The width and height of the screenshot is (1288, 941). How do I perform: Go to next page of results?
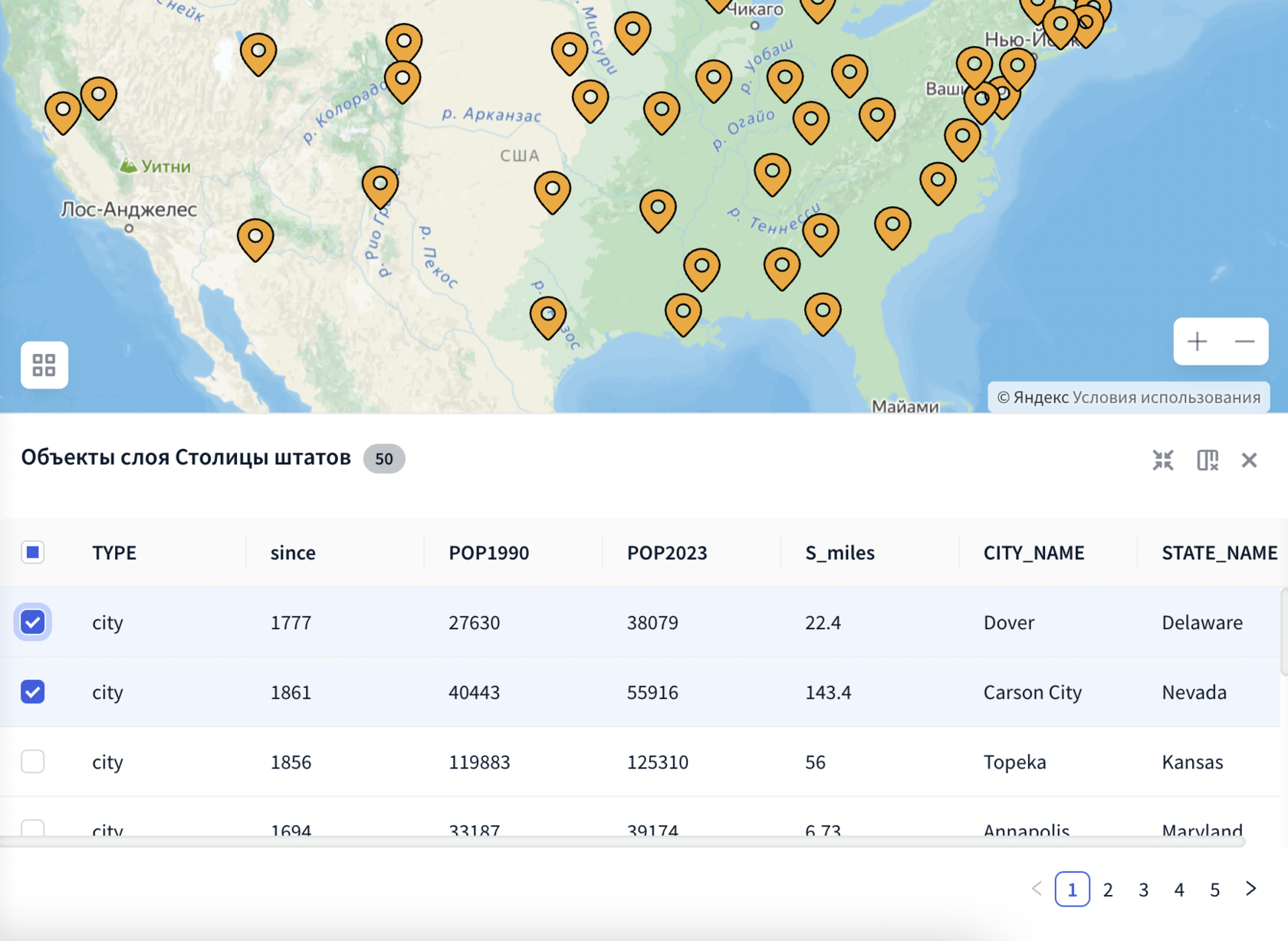pyautogui.click(x=1250, y=889)
